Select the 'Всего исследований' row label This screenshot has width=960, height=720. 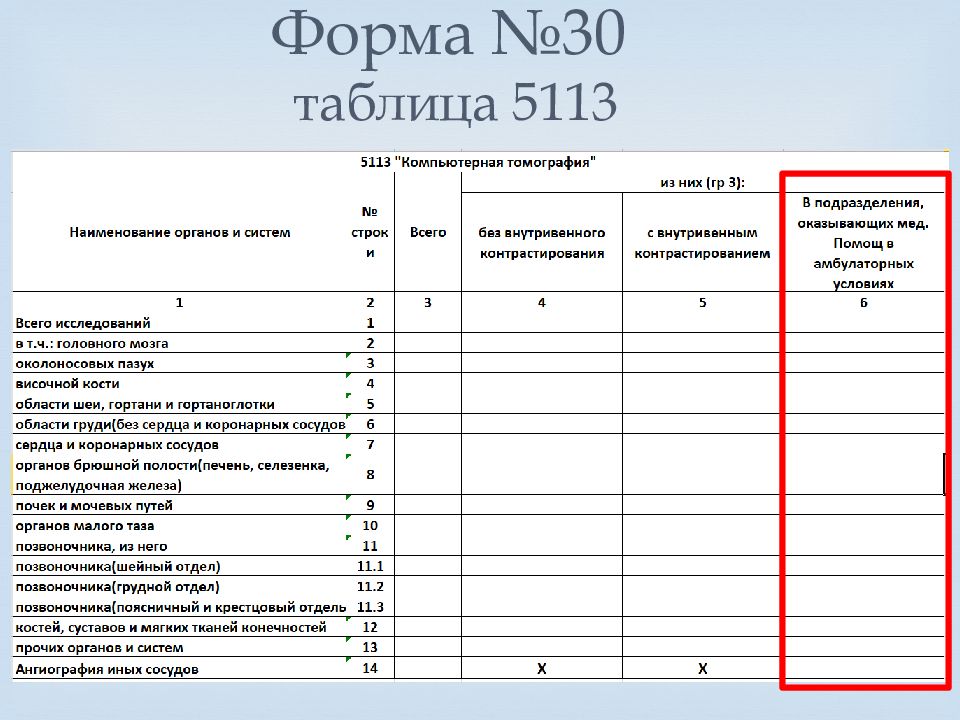pyautogui.click(x=82, y=323)
